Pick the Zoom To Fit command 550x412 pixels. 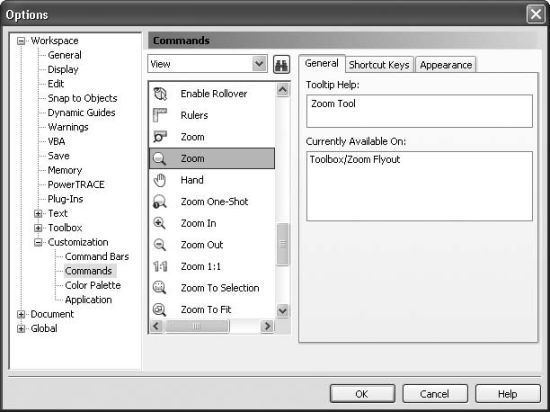(x=206, y=310)
